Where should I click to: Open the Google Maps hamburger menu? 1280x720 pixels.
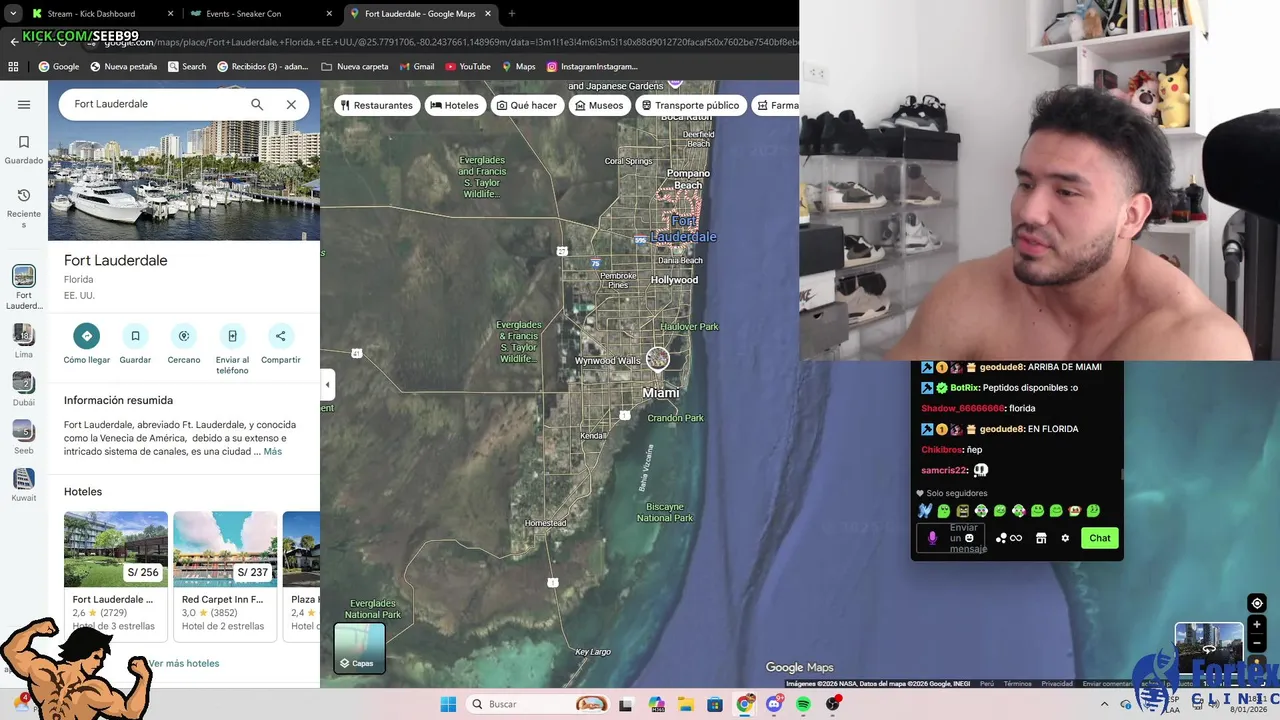click(x=24, y=104)
